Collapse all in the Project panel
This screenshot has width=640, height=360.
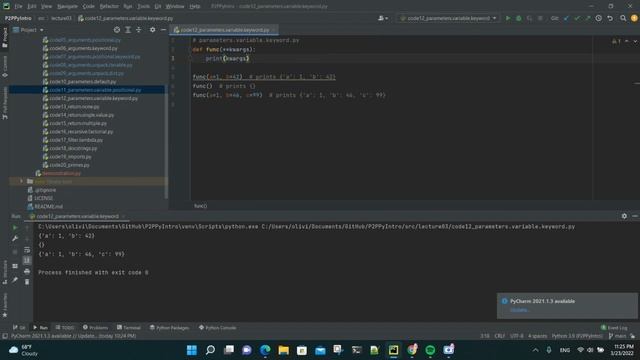pos(139,30)
